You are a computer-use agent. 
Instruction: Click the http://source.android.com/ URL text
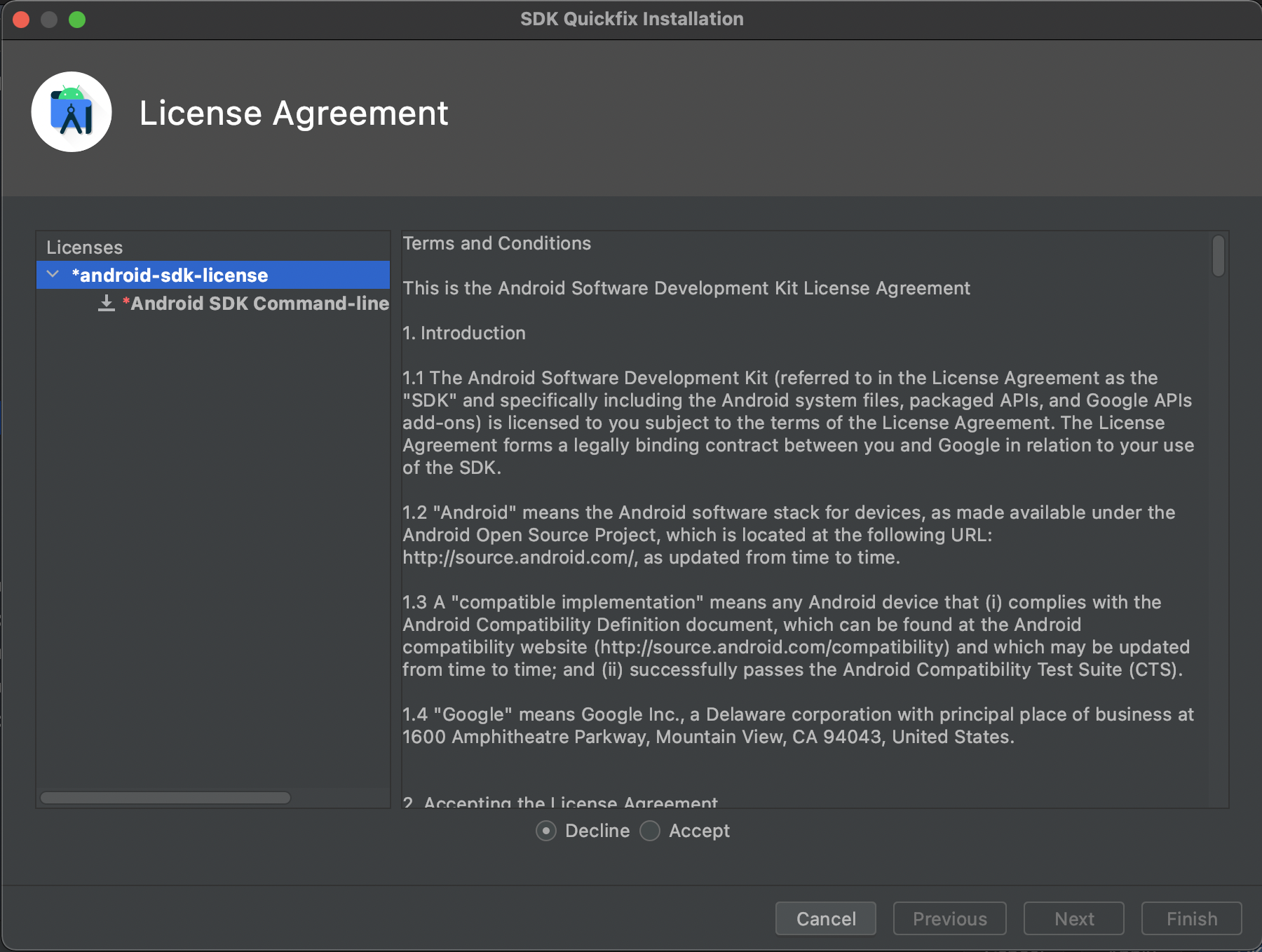[519, 557]
